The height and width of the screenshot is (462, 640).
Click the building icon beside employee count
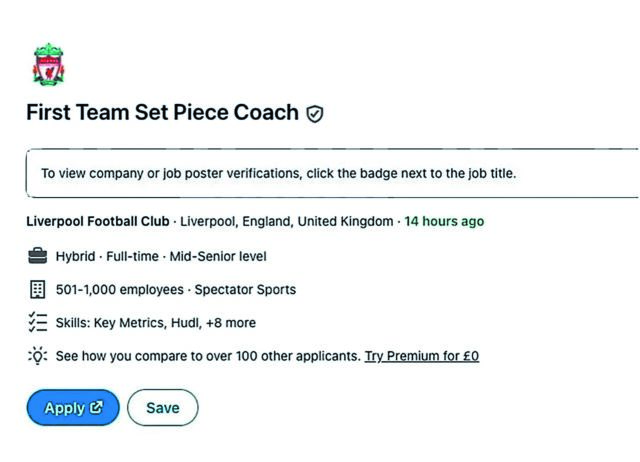tap(38, 289)
